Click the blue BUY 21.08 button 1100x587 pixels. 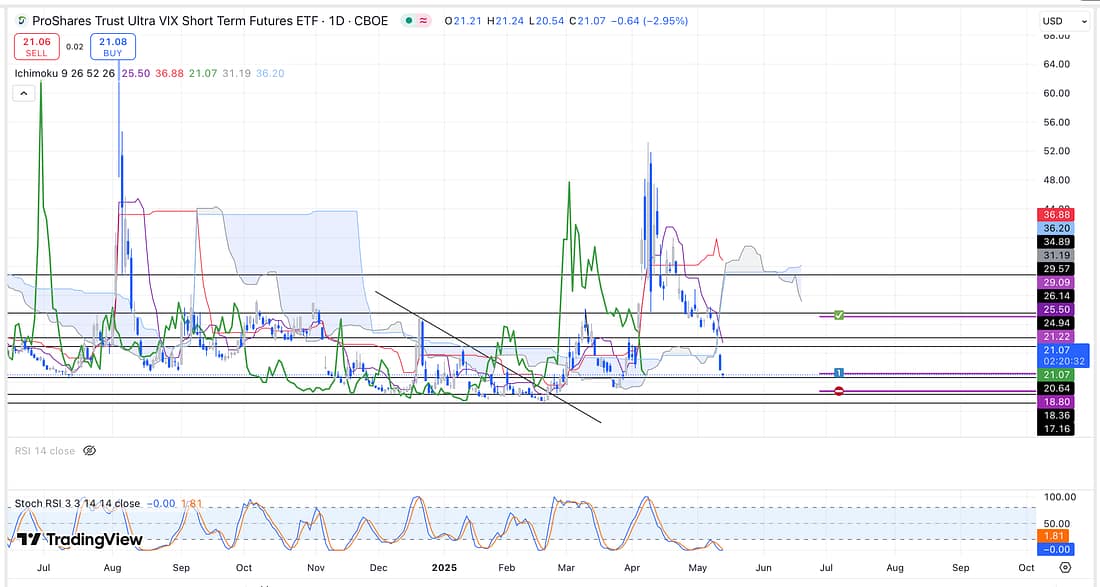[x=112, y=46]
